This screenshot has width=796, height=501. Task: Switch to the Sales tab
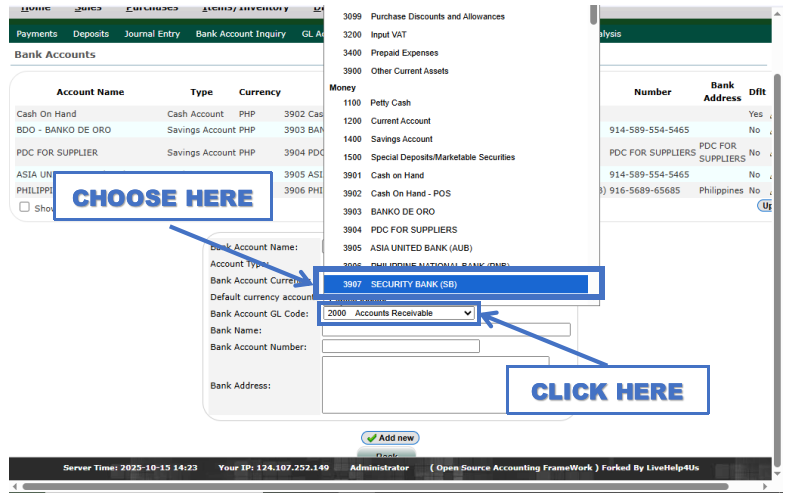[88, 7]
